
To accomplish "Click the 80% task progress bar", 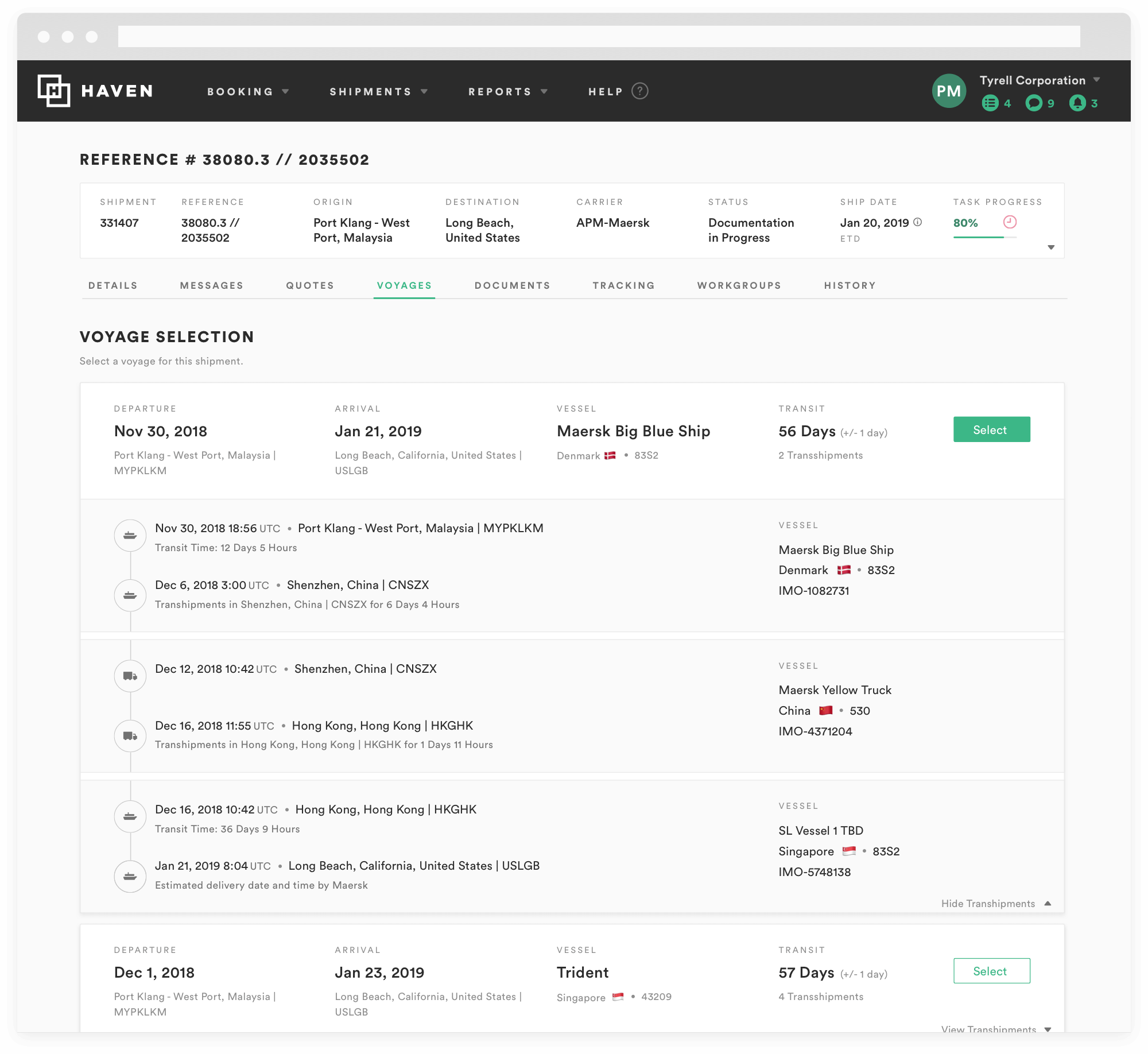I will [x=985, y=237].
